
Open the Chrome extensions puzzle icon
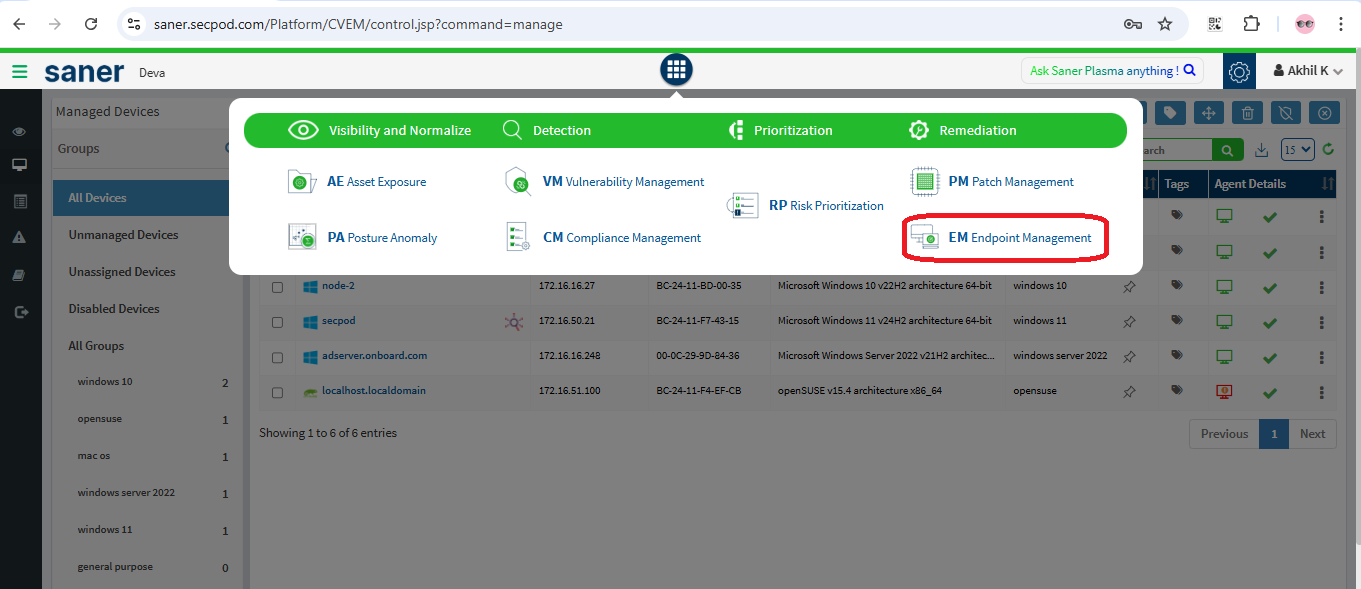tap(1251, 24)
